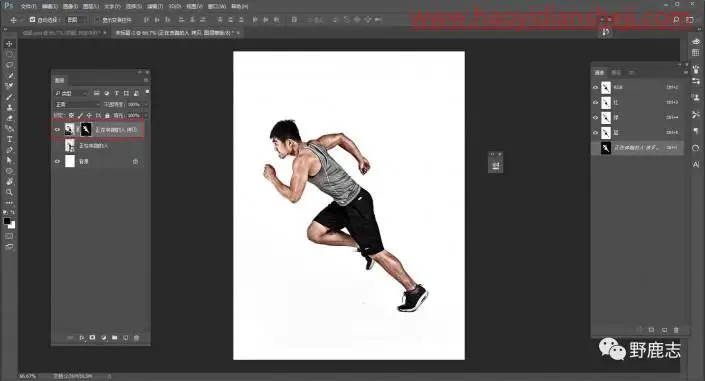Click the background white color swatch
The image size is (705, 381).
pyautogui.click(x=12, y=225)
